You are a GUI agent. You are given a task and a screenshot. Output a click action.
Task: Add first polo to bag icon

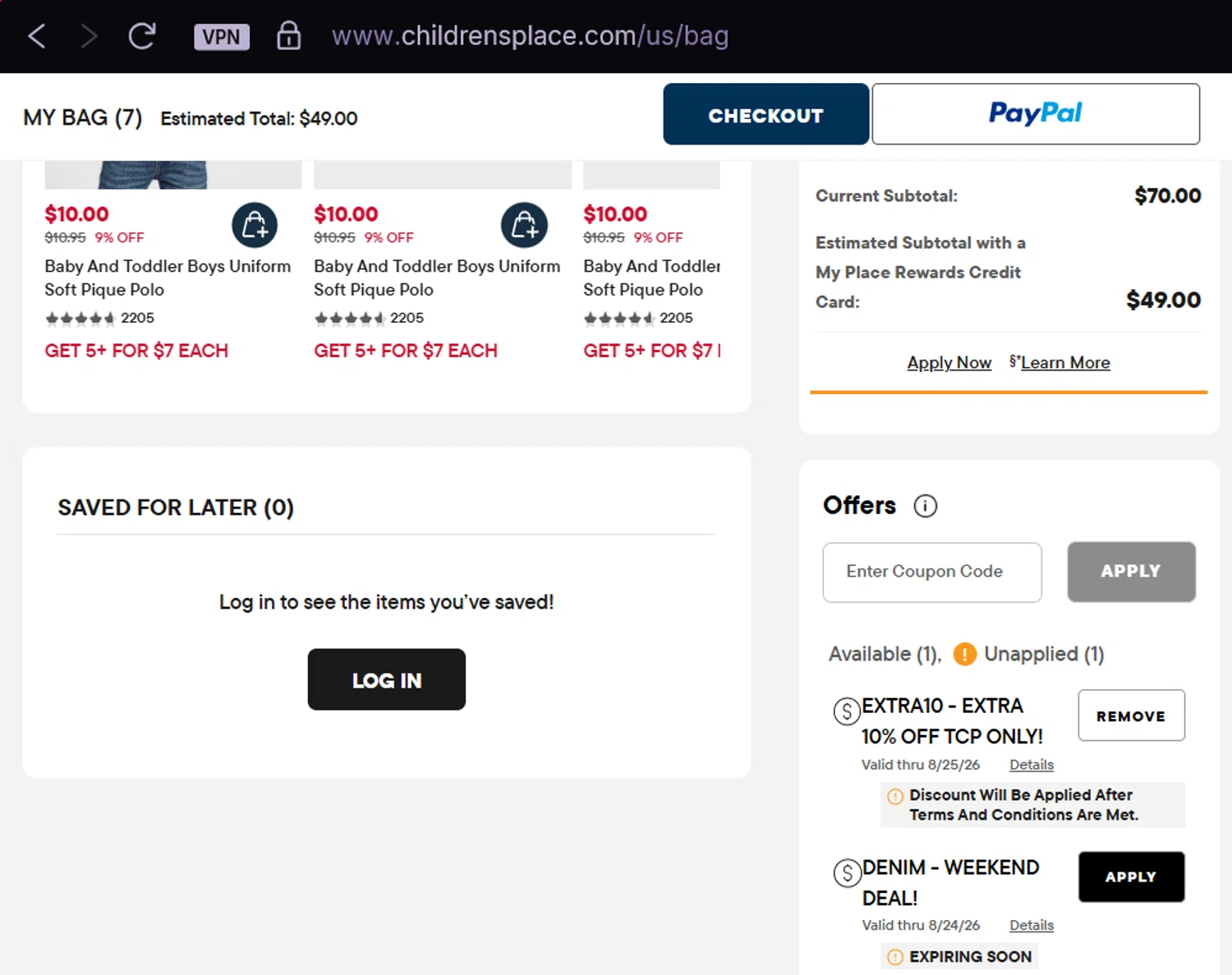pyautogui.click(x=255, y=225)
